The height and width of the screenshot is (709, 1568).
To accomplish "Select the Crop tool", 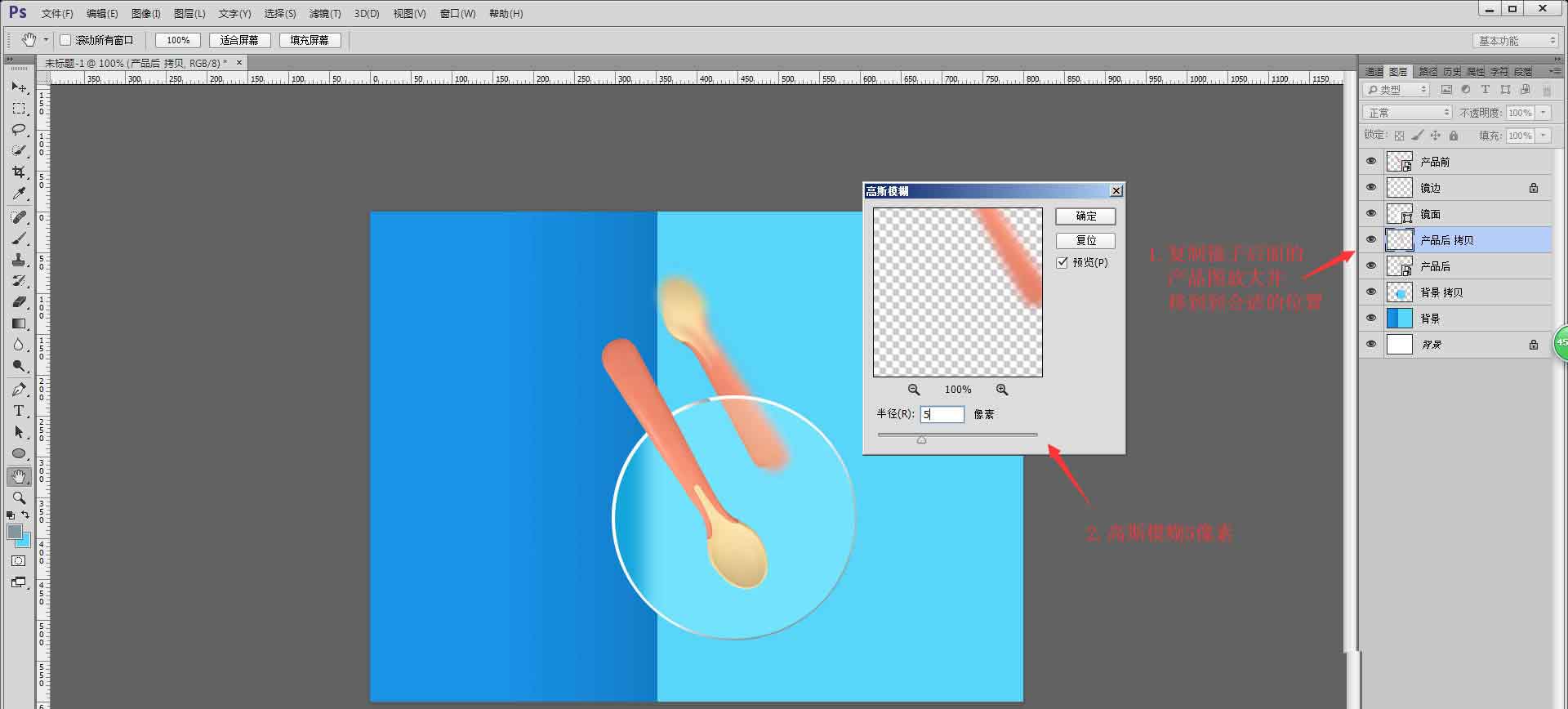I will pyautogui.click(x=19, y=172).
